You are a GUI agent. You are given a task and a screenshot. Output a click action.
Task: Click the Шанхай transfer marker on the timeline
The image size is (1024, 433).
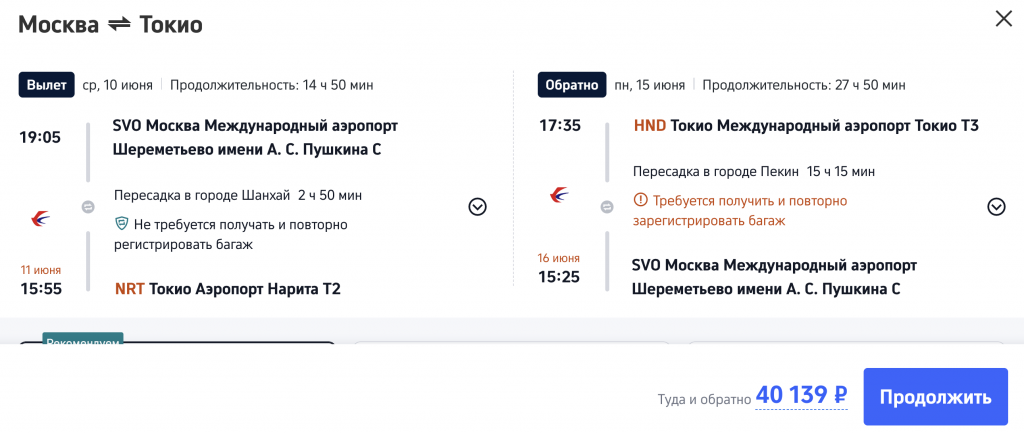[87, 207]
